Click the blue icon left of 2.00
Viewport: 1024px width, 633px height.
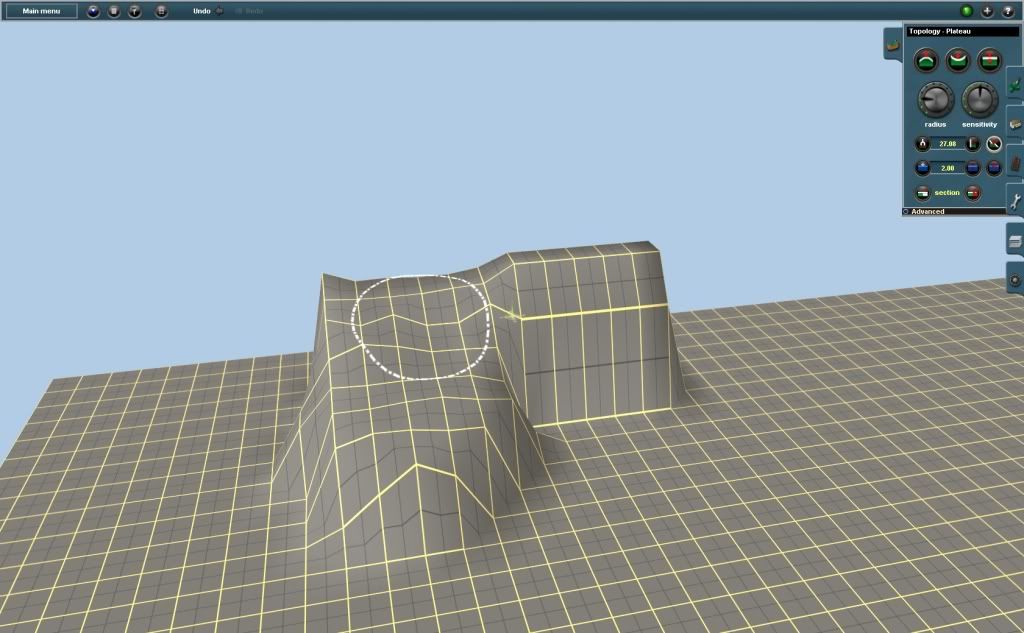[x=922, y=169]
